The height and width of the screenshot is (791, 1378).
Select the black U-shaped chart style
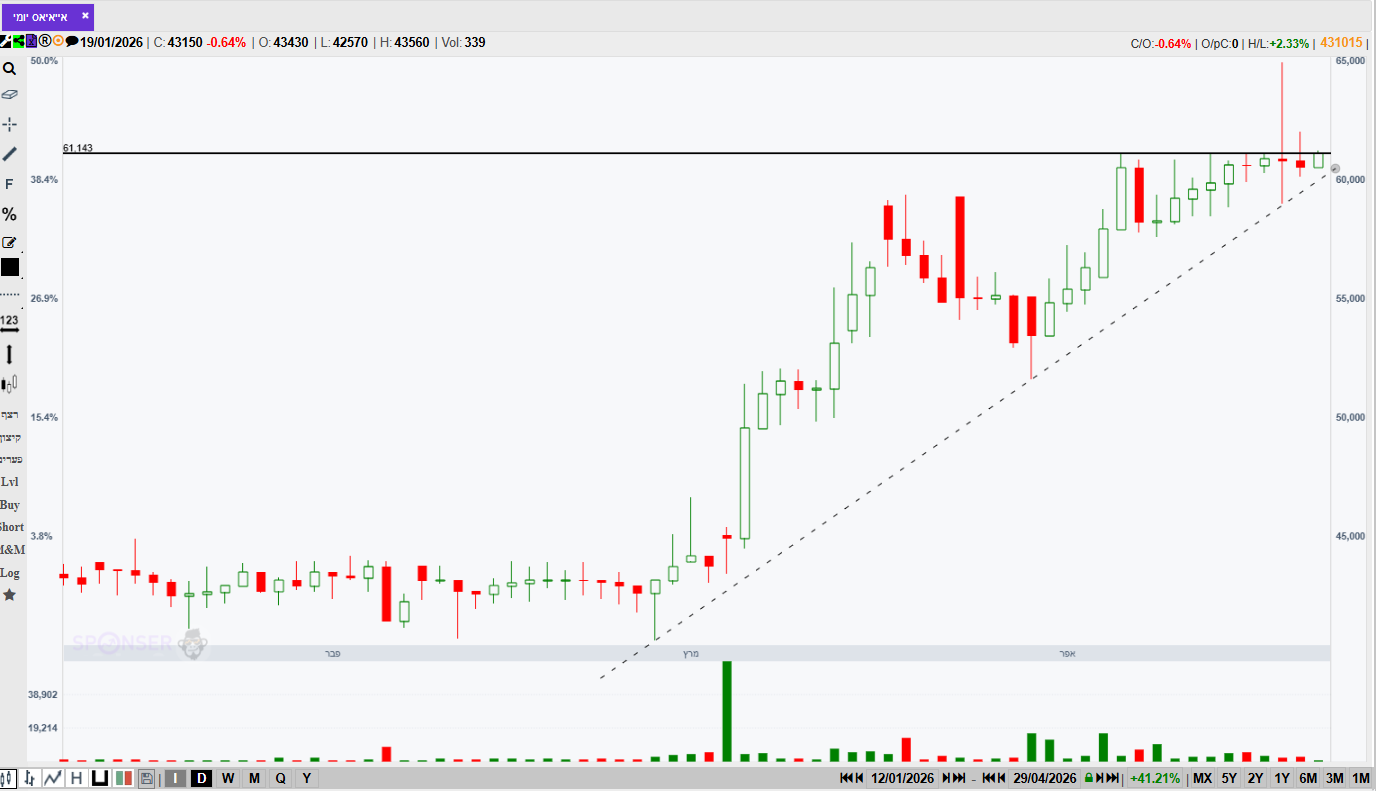tap(99, 778)
